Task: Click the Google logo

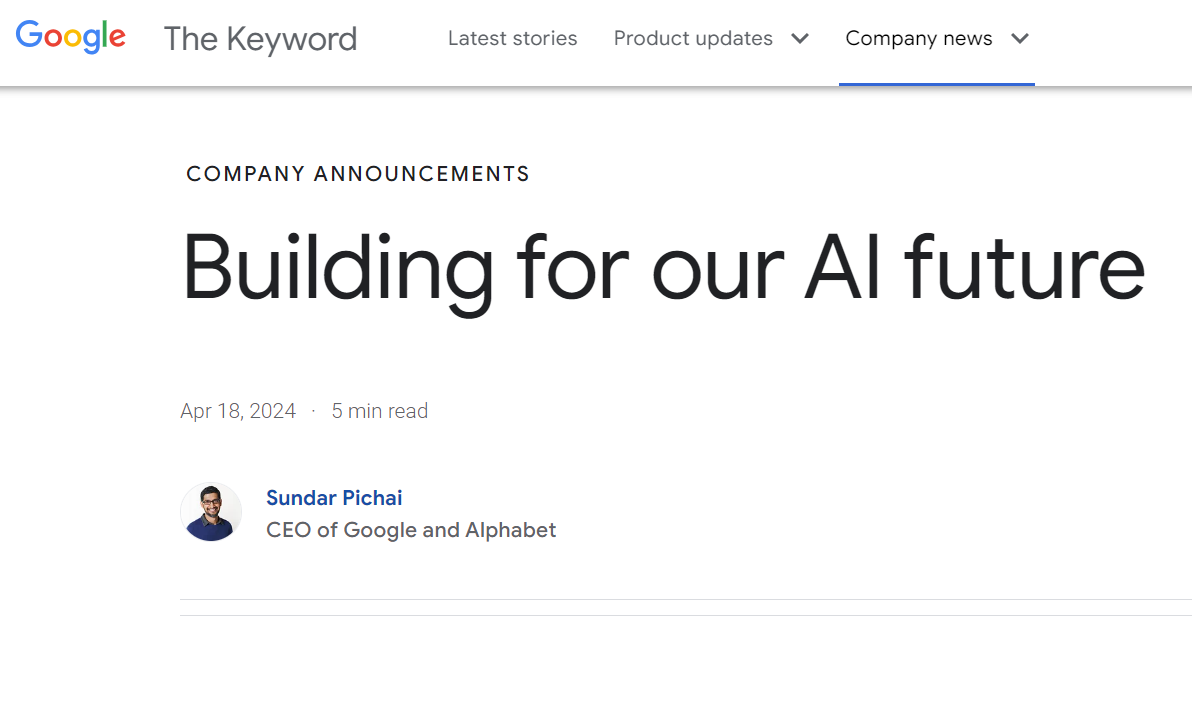Action: 71,36
